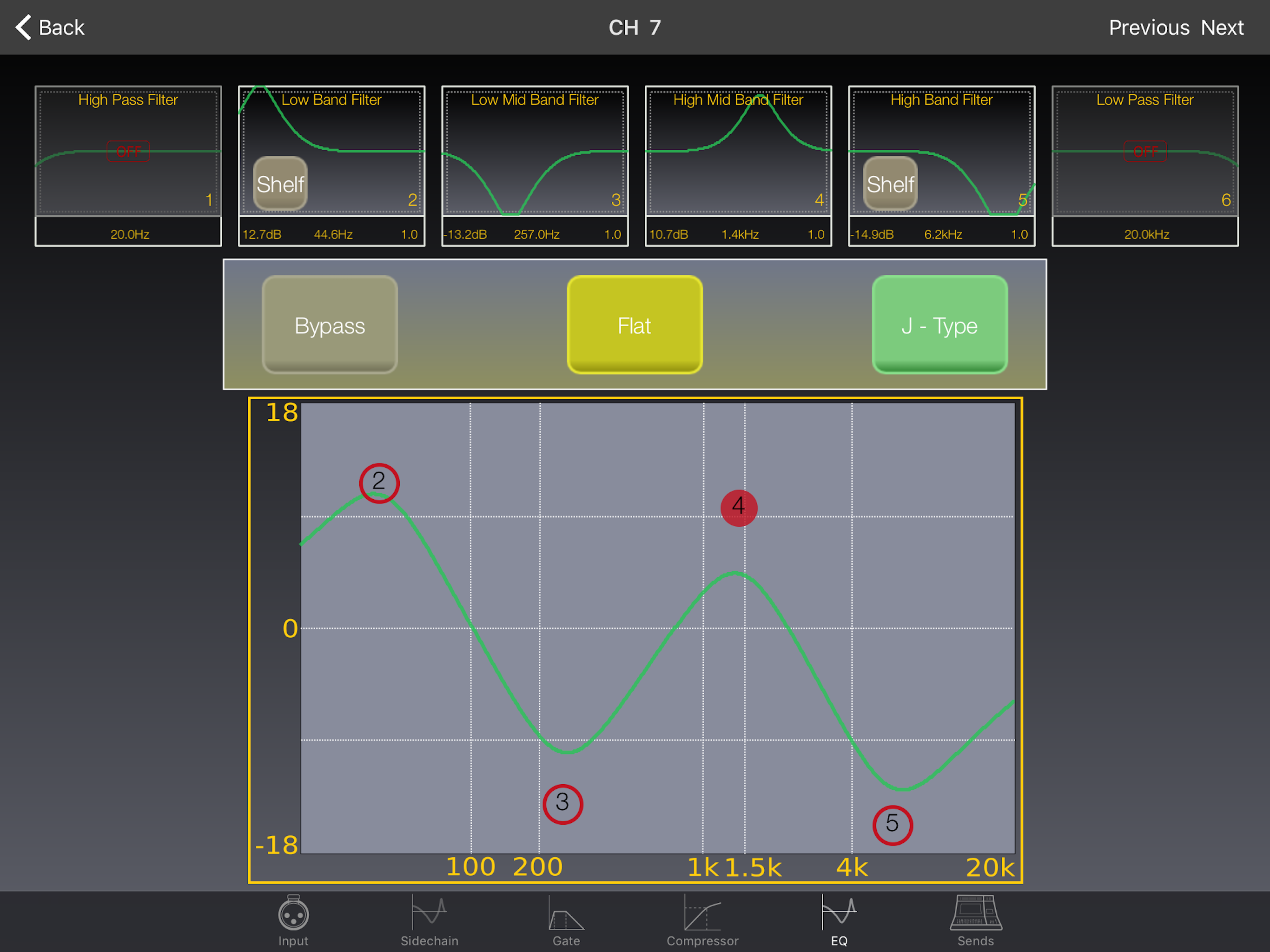Viewport: 1270px width, 952px height.
Task: Open the Compressor section icon
Action: pos(702,914)
